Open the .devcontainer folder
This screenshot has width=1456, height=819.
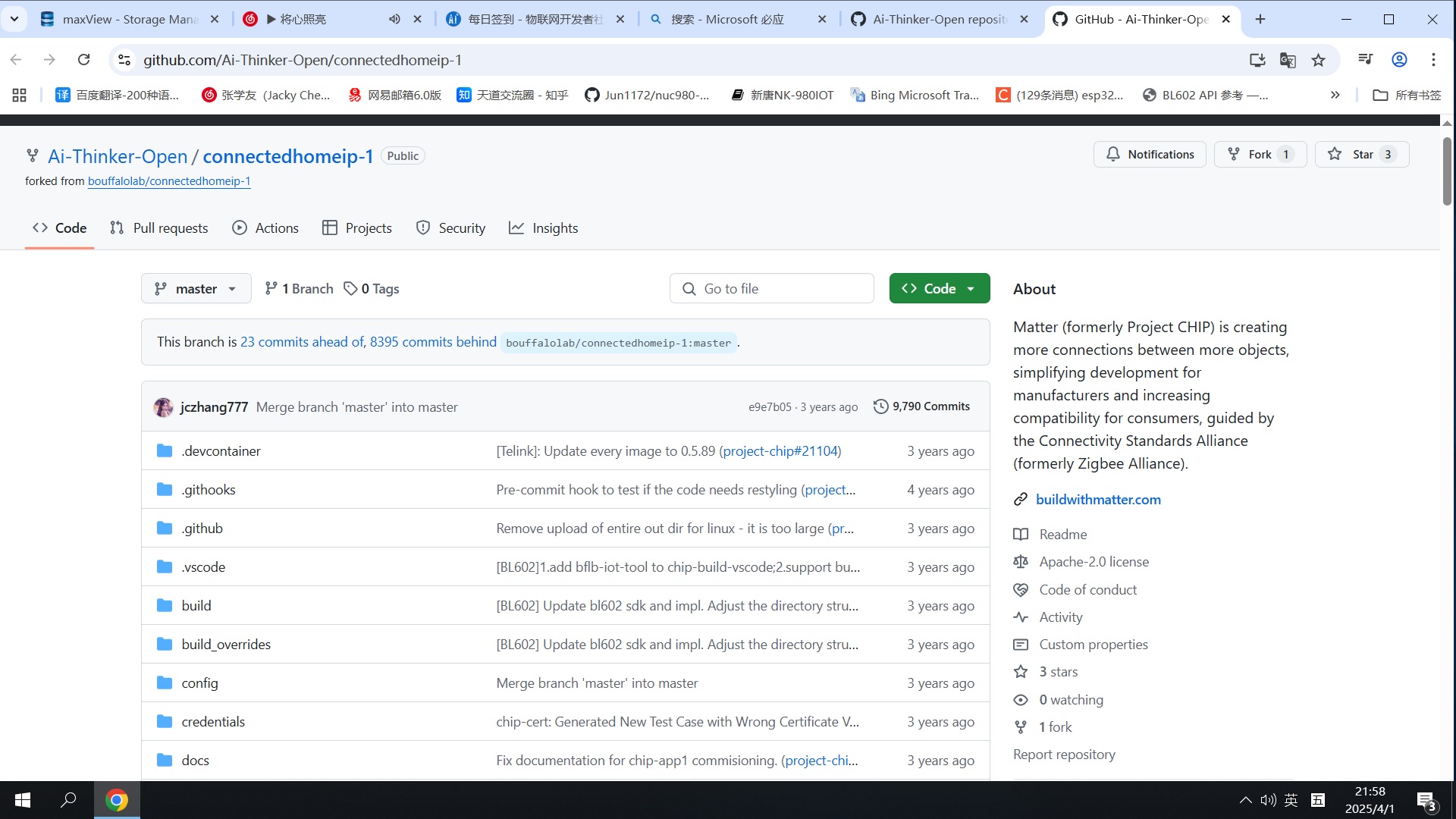coord(221,450)
